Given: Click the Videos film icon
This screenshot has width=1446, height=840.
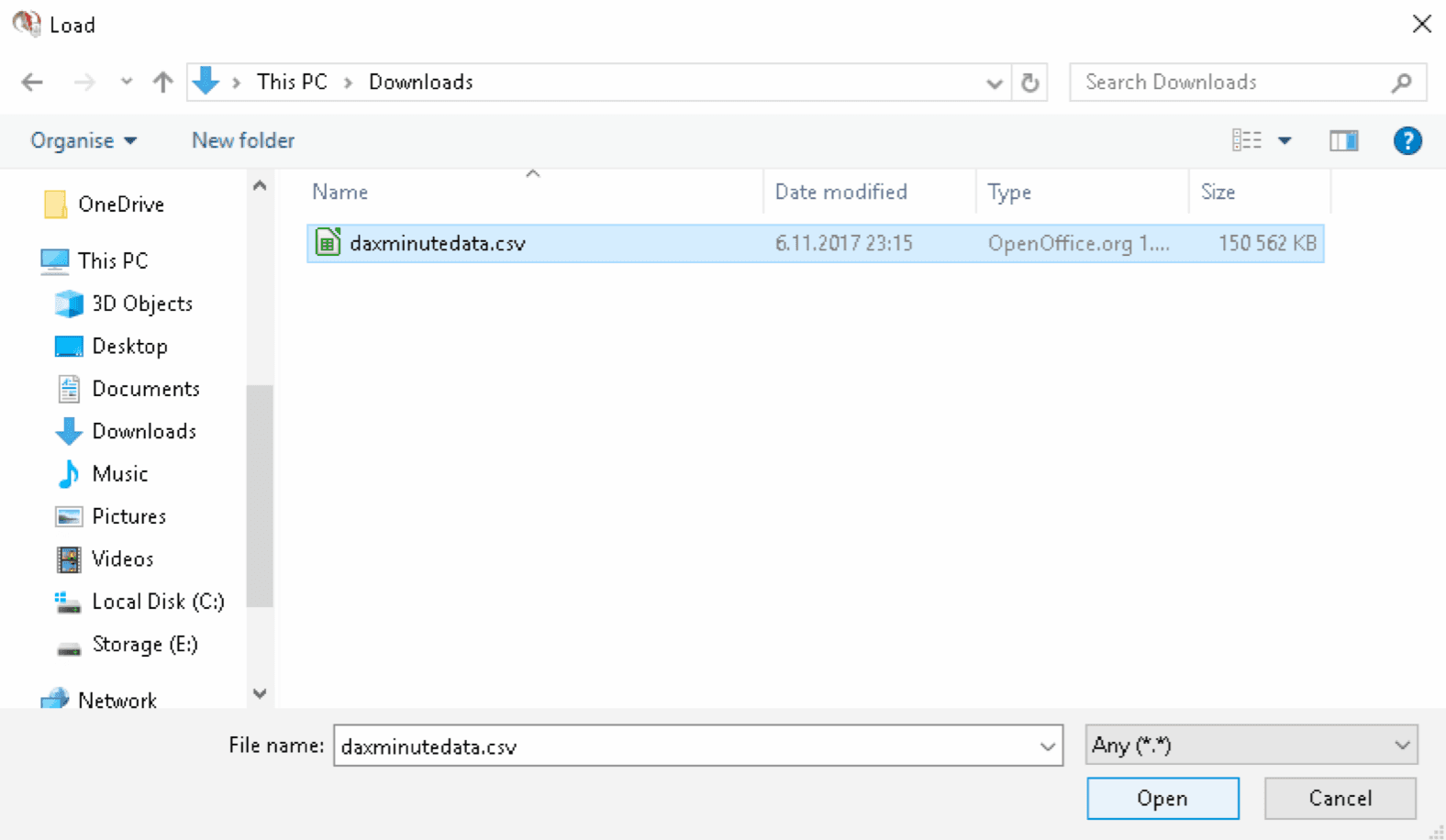Looking at the screenshot, I should [x=69, y=558].
